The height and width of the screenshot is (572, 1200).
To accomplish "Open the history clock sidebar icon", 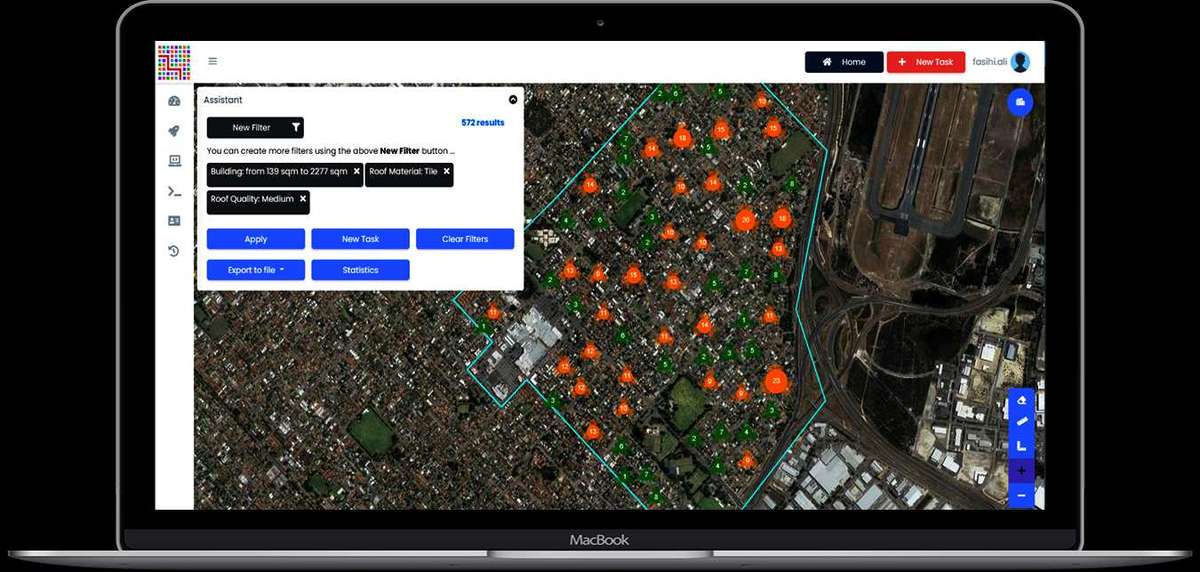I will 174,251.
